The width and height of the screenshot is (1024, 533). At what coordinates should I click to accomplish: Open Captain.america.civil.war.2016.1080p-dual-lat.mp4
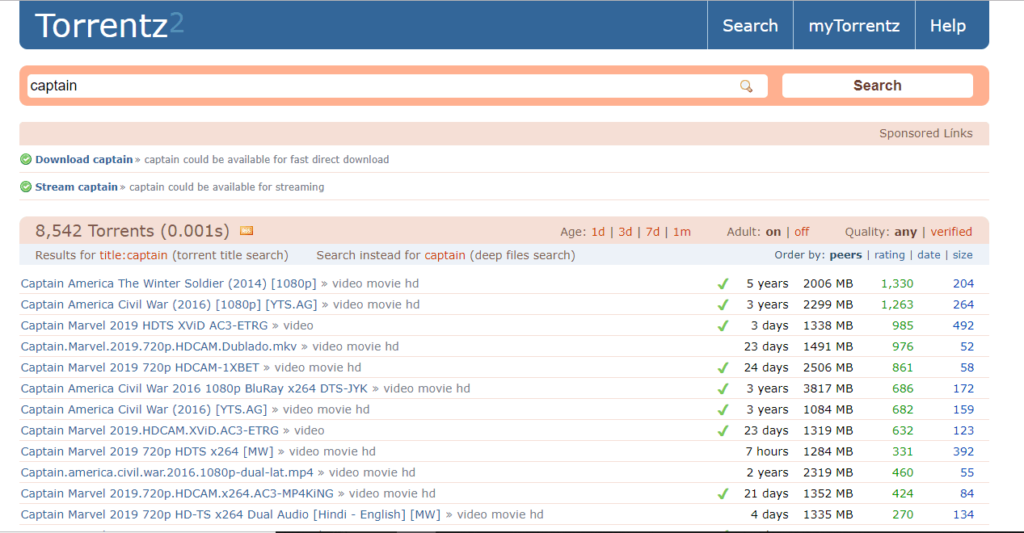point(167,472)
